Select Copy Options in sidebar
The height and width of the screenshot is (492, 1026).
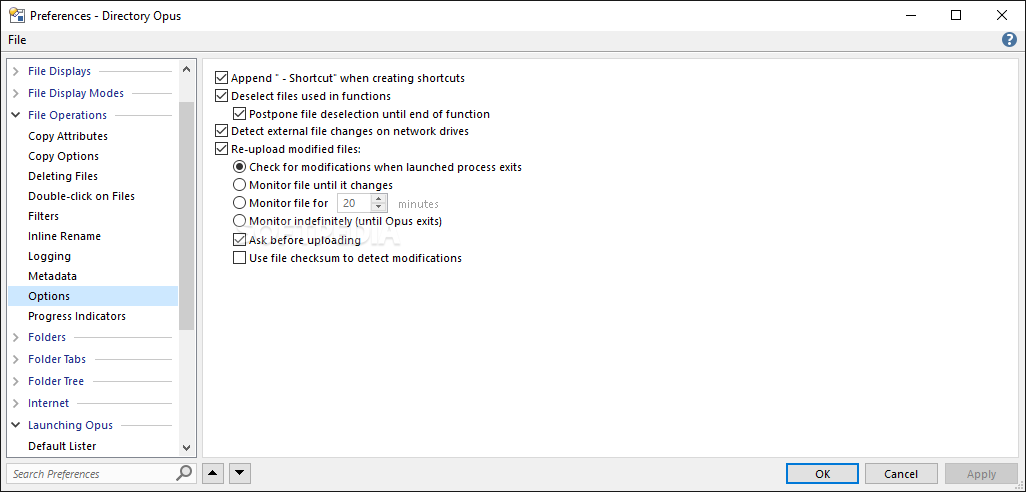[x=63, y=156]
